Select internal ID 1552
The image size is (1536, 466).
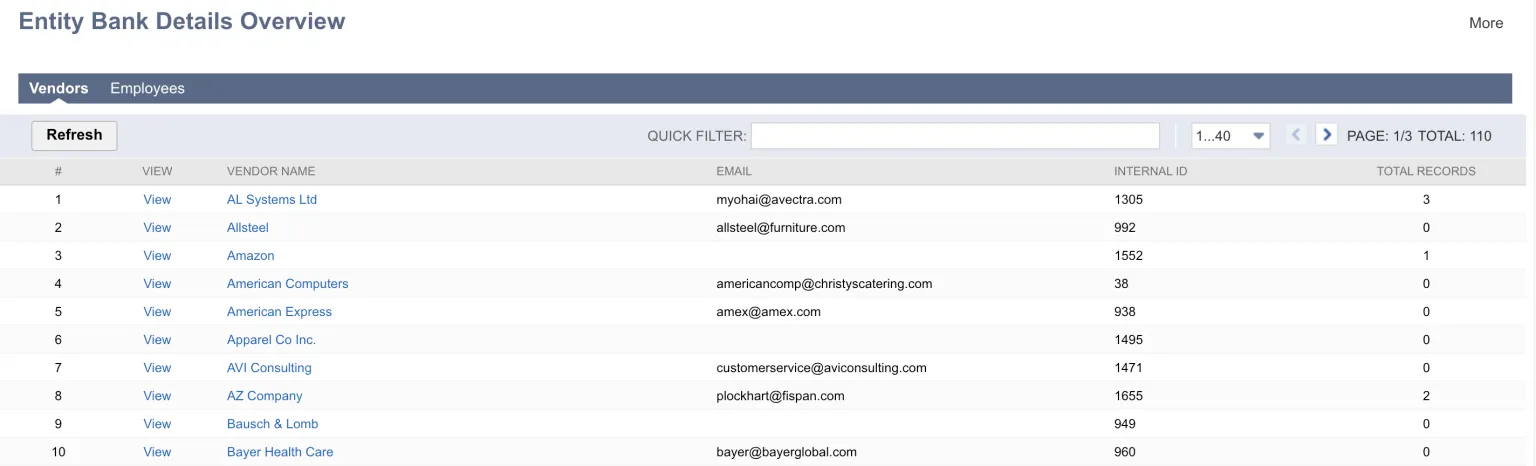tap(1128, 256)
